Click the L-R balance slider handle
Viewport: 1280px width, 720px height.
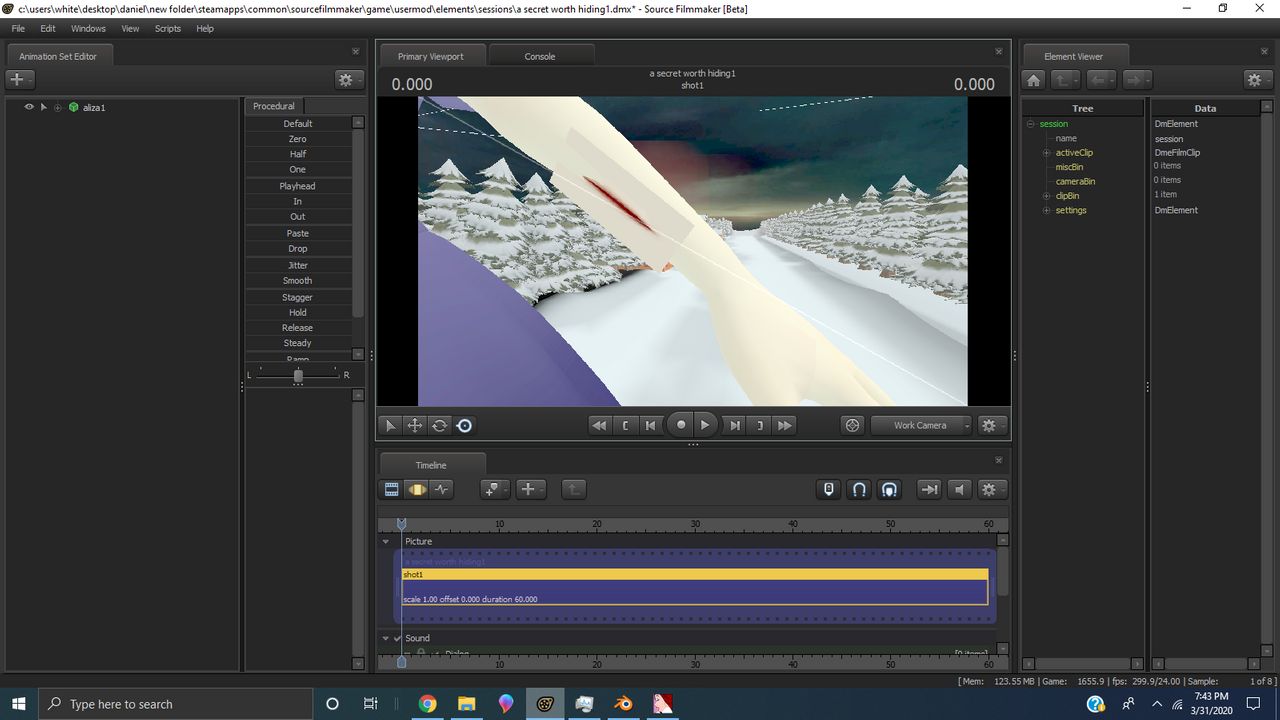point(298,375)
